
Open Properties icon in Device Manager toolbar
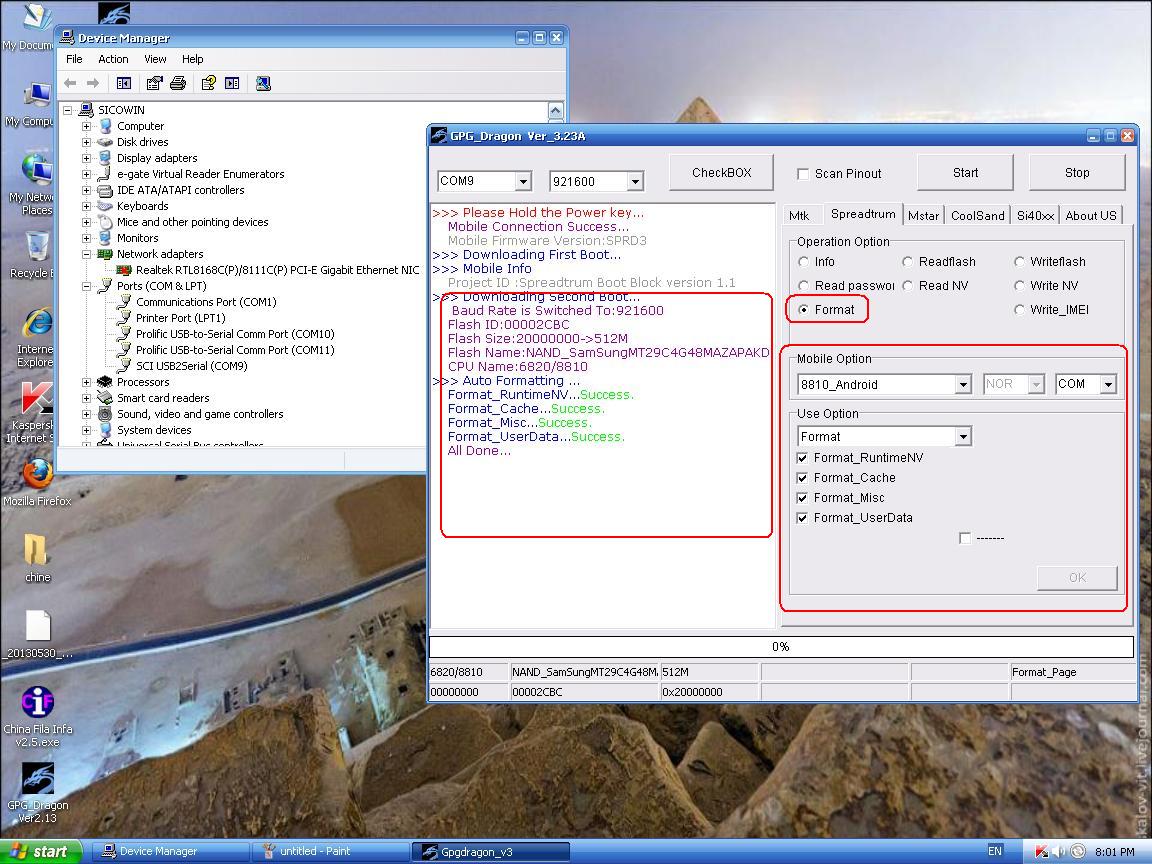click(x=154, y=84)
